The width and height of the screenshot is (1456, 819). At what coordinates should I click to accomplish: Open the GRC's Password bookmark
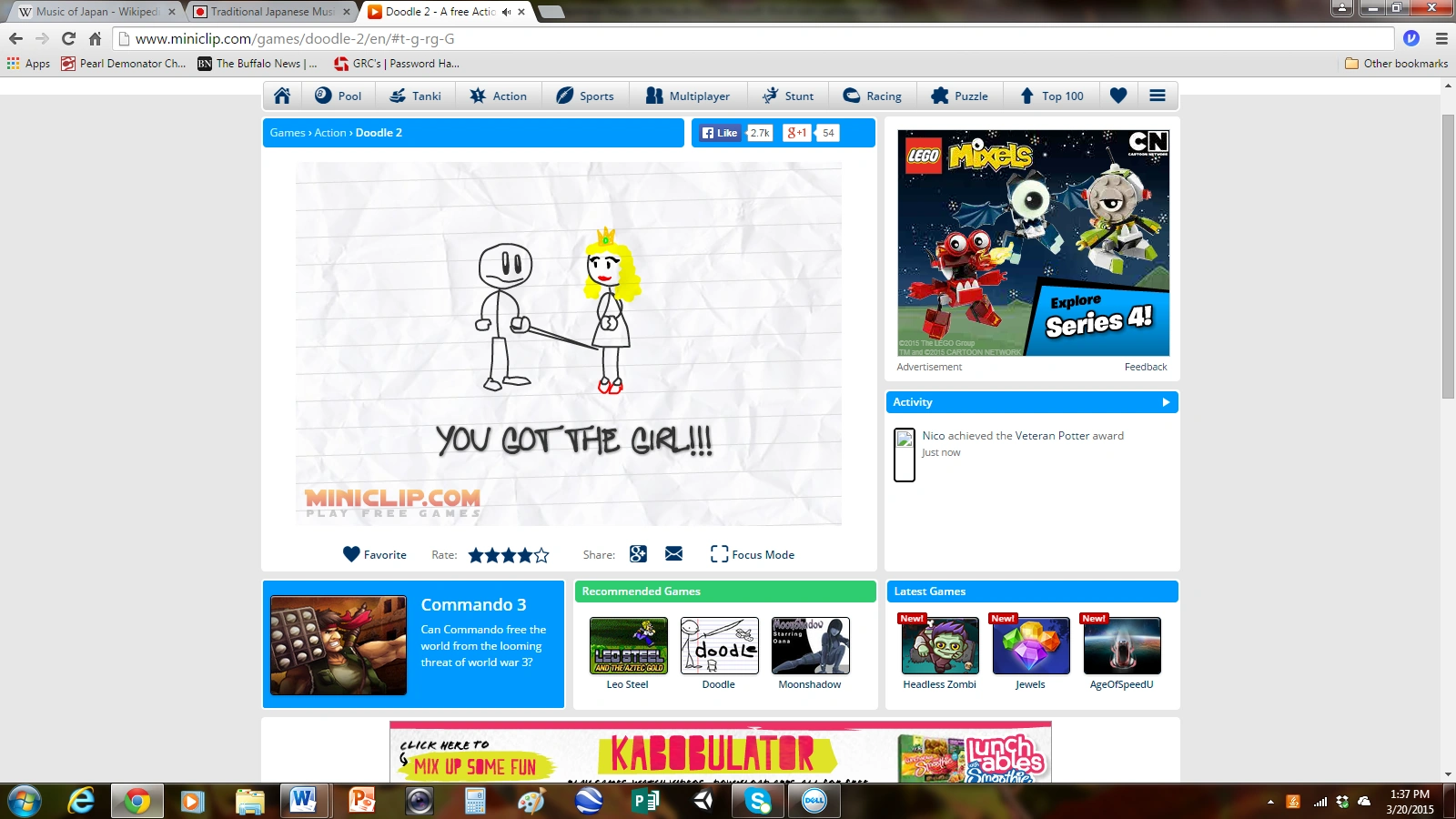click(397, 64)
